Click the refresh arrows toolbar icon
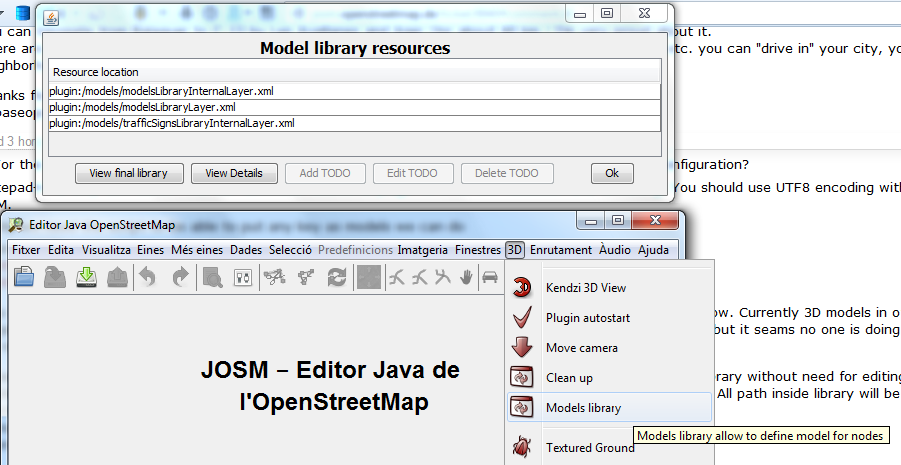901x465 pixels. pos(336,279)
